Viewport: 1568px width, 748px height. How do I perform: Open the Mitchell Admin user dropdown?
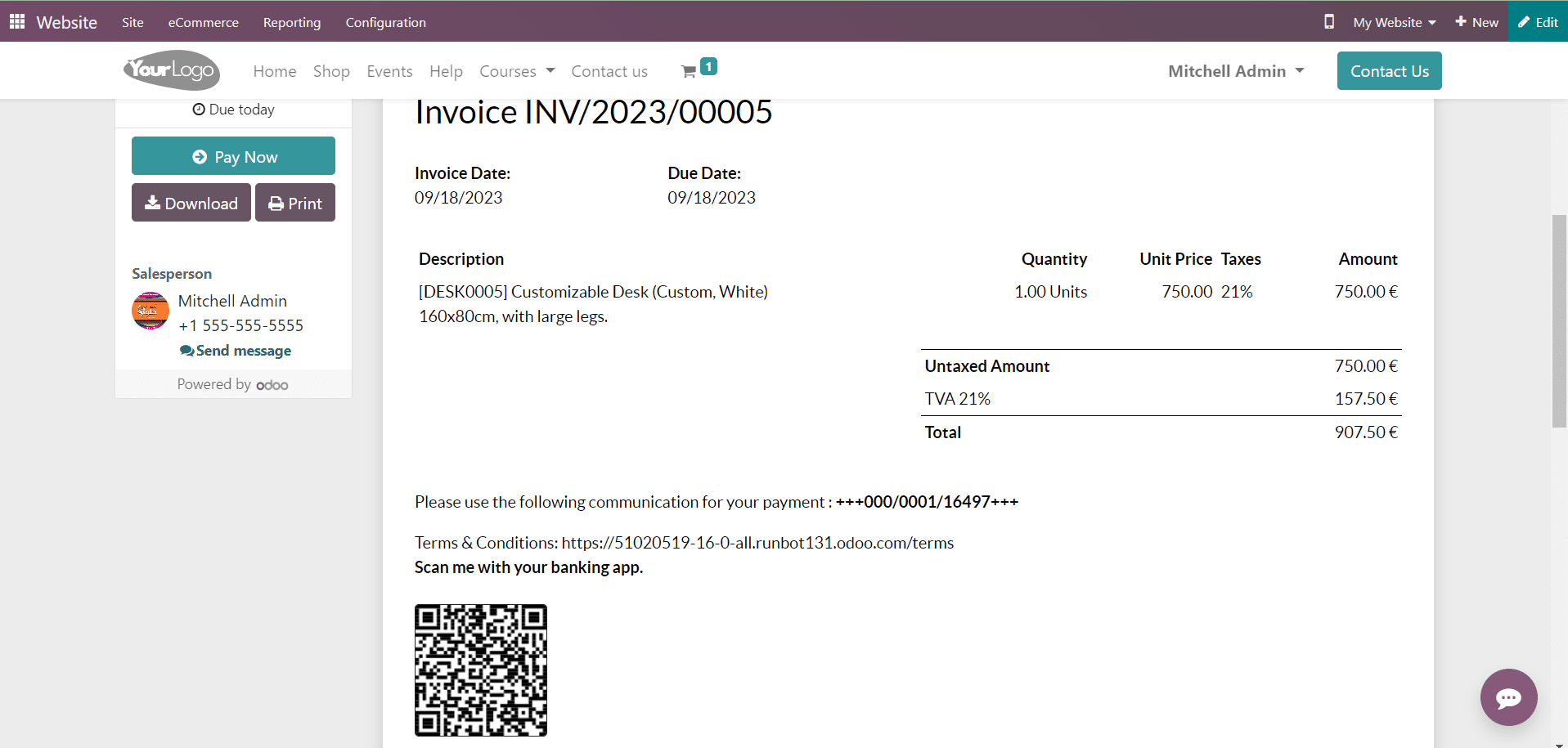(1236, 71)
